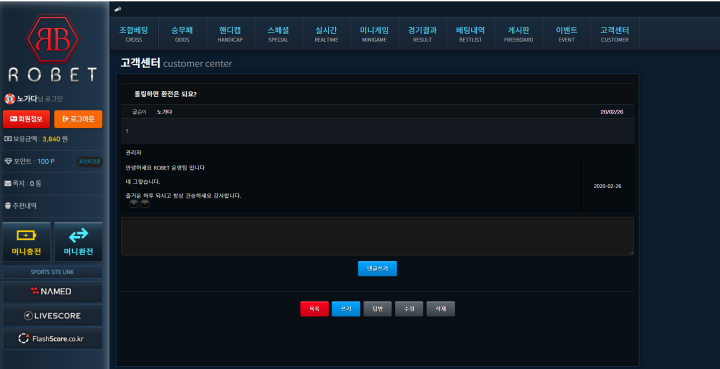Click the 포인트 diamond icon
Image resolution: width=720 pixels, height=369 pixels.
point(8,162)
